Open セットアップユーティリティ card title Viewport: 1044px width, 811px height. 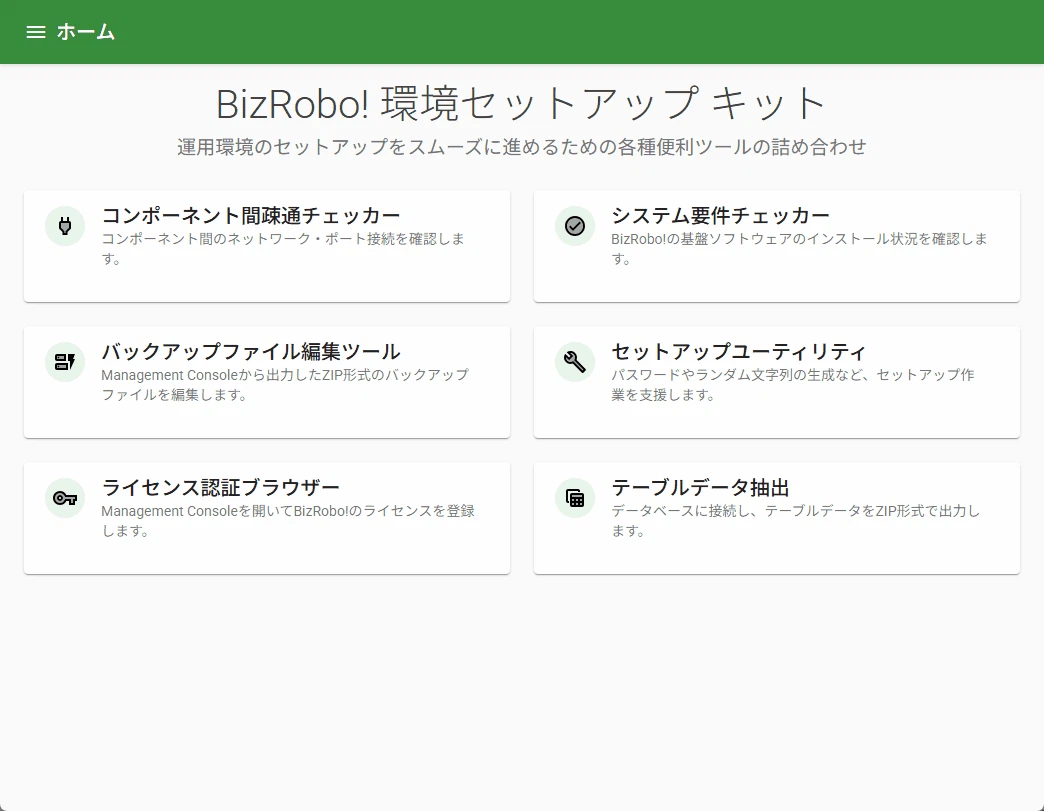[739, 352]
